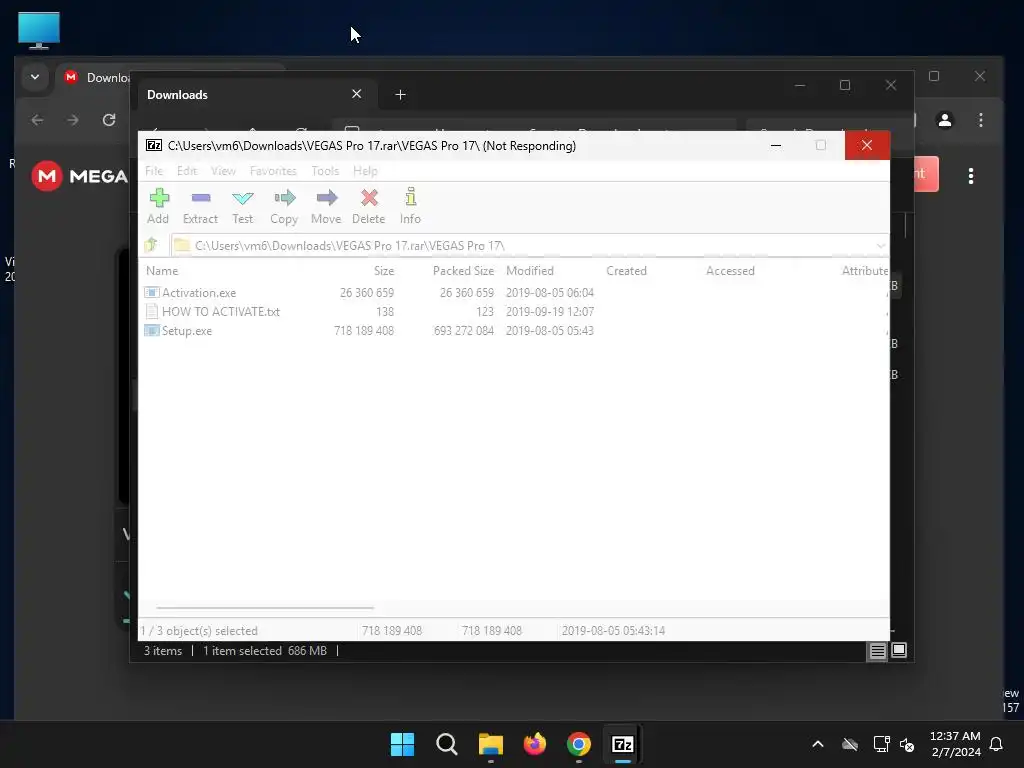1024x768 pixels.
Task: Close the Downloads tab in File Explorer
Action: [x=357, y=94]
